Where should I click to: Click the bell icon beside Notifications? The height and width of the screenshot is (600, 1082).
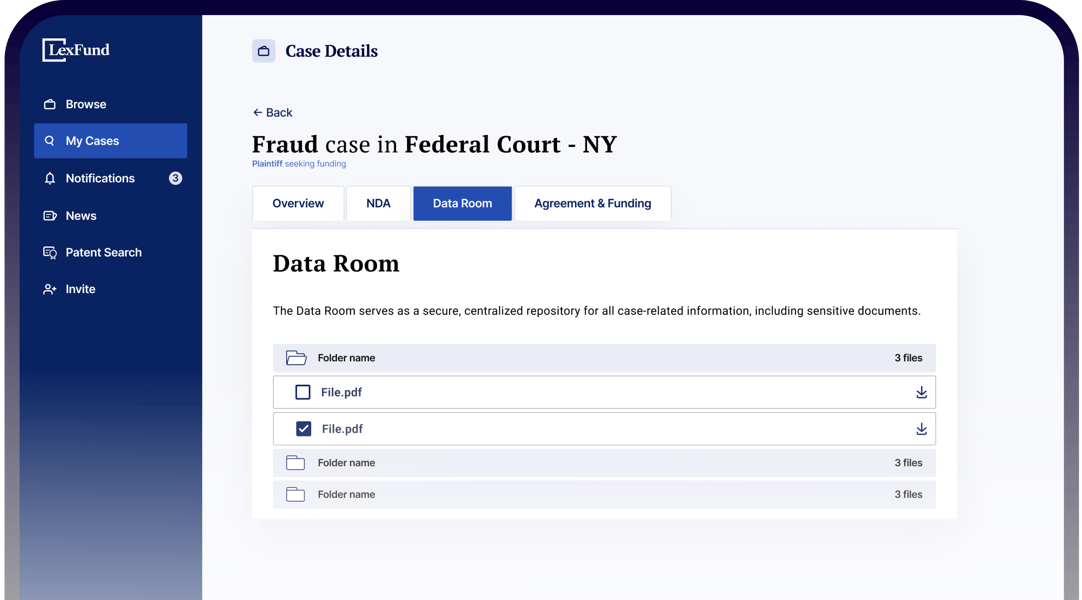pos(50,178)
